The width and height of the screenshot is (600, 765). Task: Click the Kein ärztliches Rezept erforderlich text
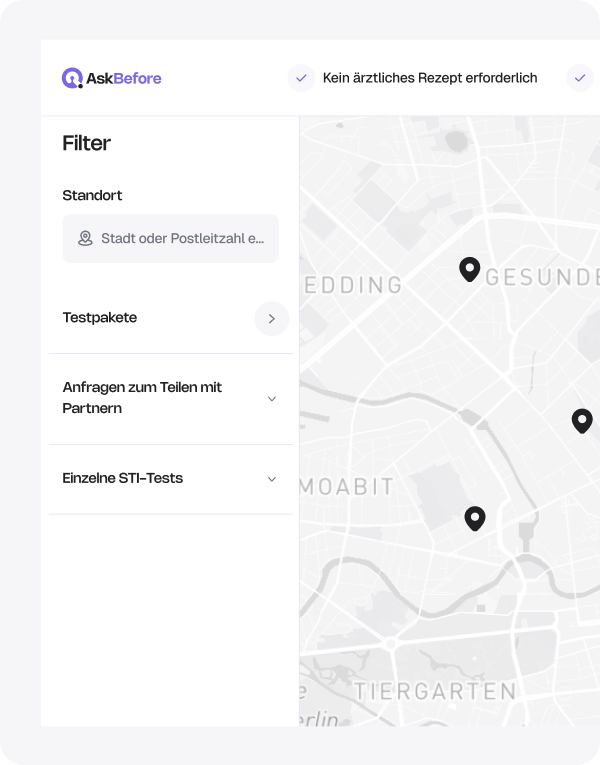tap(430, 78)
